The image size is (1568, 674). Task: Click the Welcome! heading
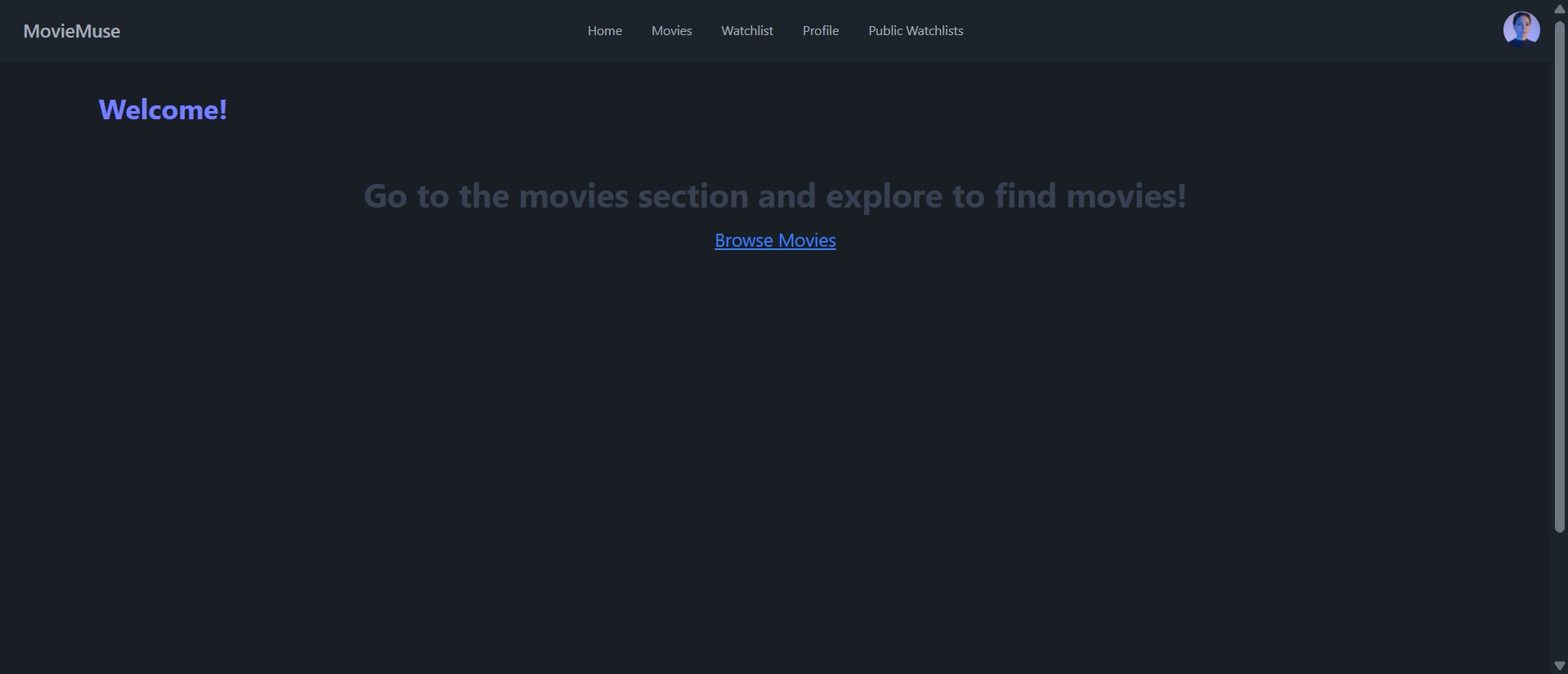(x=163, y=109)
